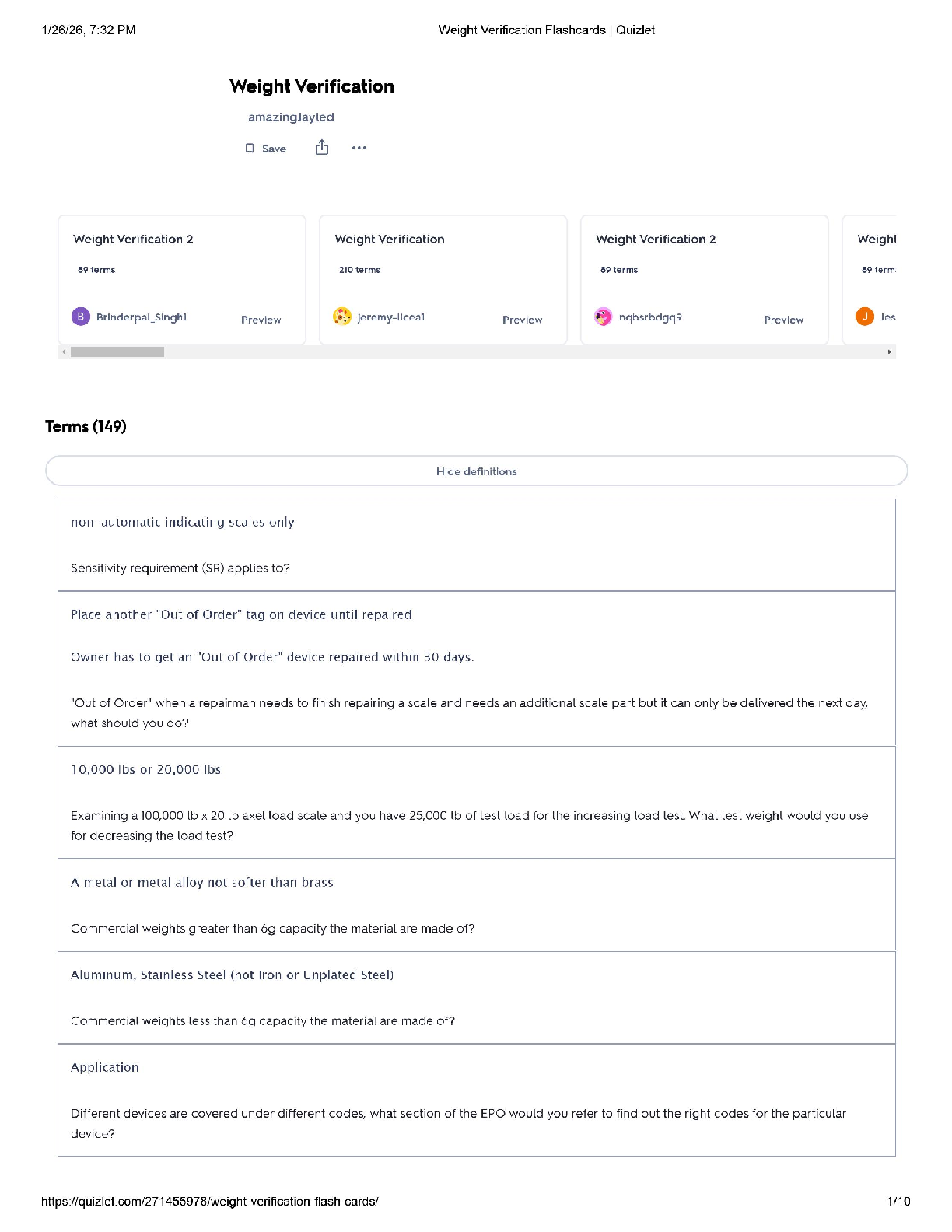Click the orange J avatar icon
The height and width of the screenshot is (1232, 952).
864,317
